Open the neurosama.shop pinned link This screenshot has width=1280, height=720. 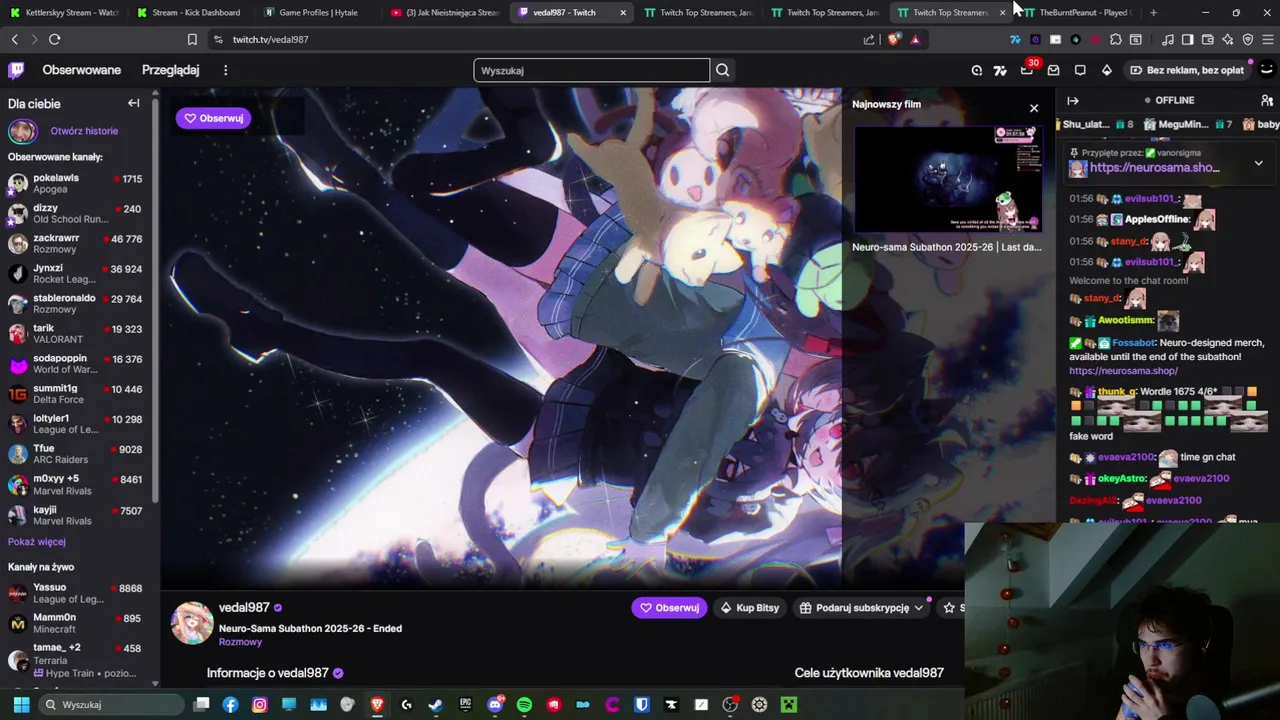pos(1155,168)
